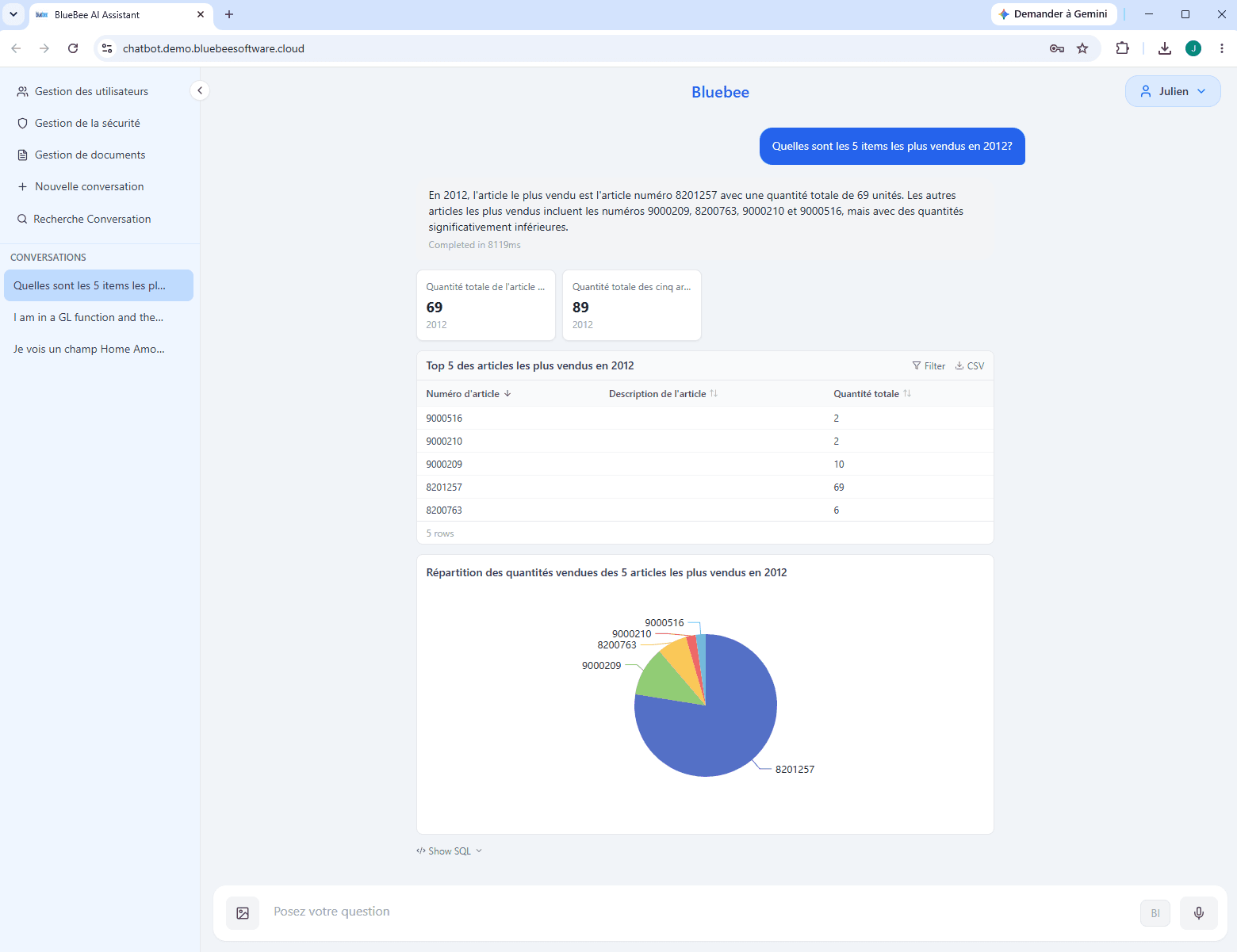Close the BlueBee AI Assistant tab
The image size is (1237, 952).
pyautogui.click(x=201, y=14)
